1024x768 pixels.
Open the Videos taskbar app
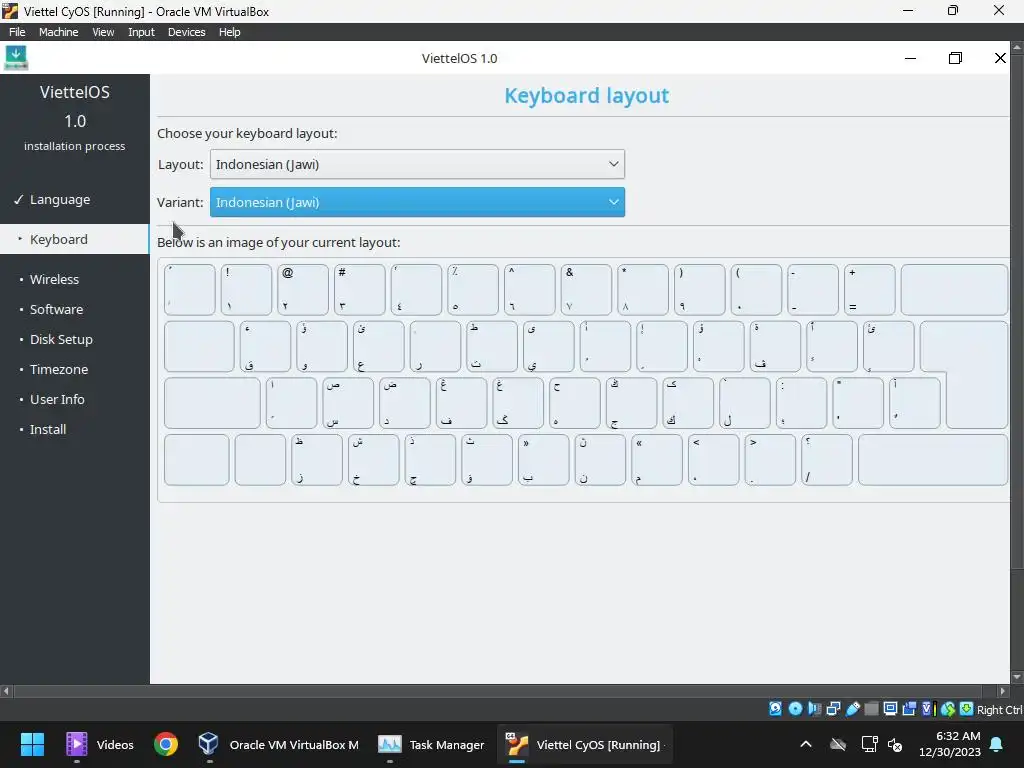click(100, 744)
